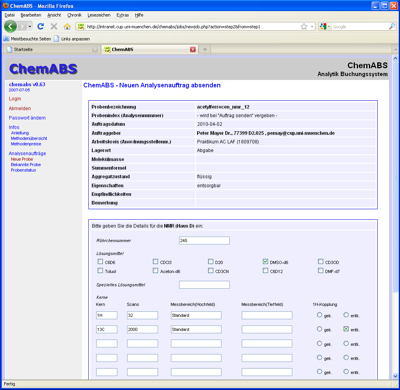Open the Lesezeichen menu

pyautogui.click(x=99, y=15)
